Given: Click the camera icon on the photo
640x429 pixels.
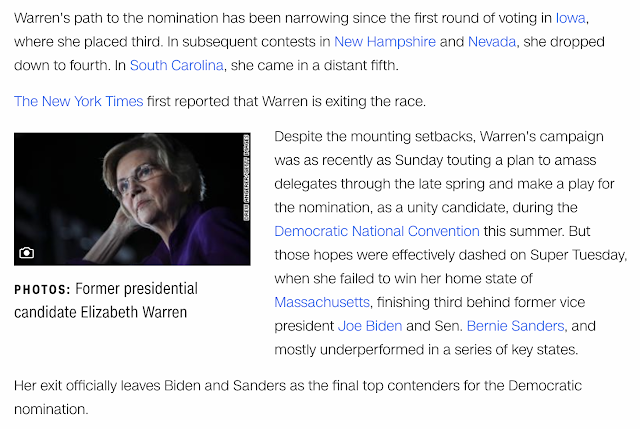Looking at the screenshot, I should 27,253.
